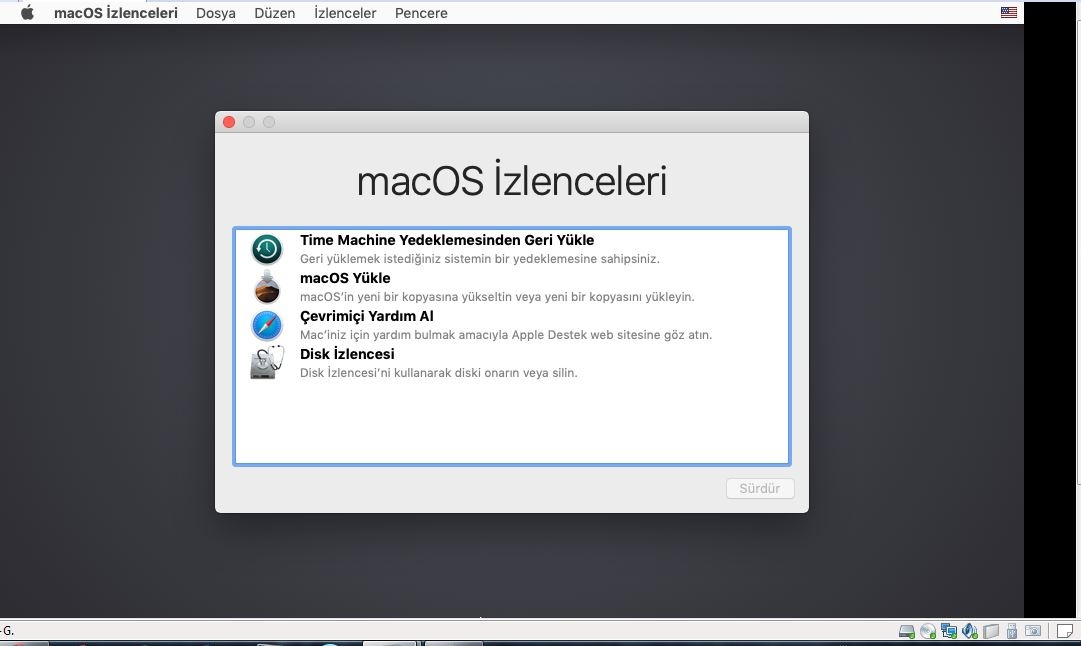
Task: Click the sound card speaker icon
Action: (x=970, y=631)
